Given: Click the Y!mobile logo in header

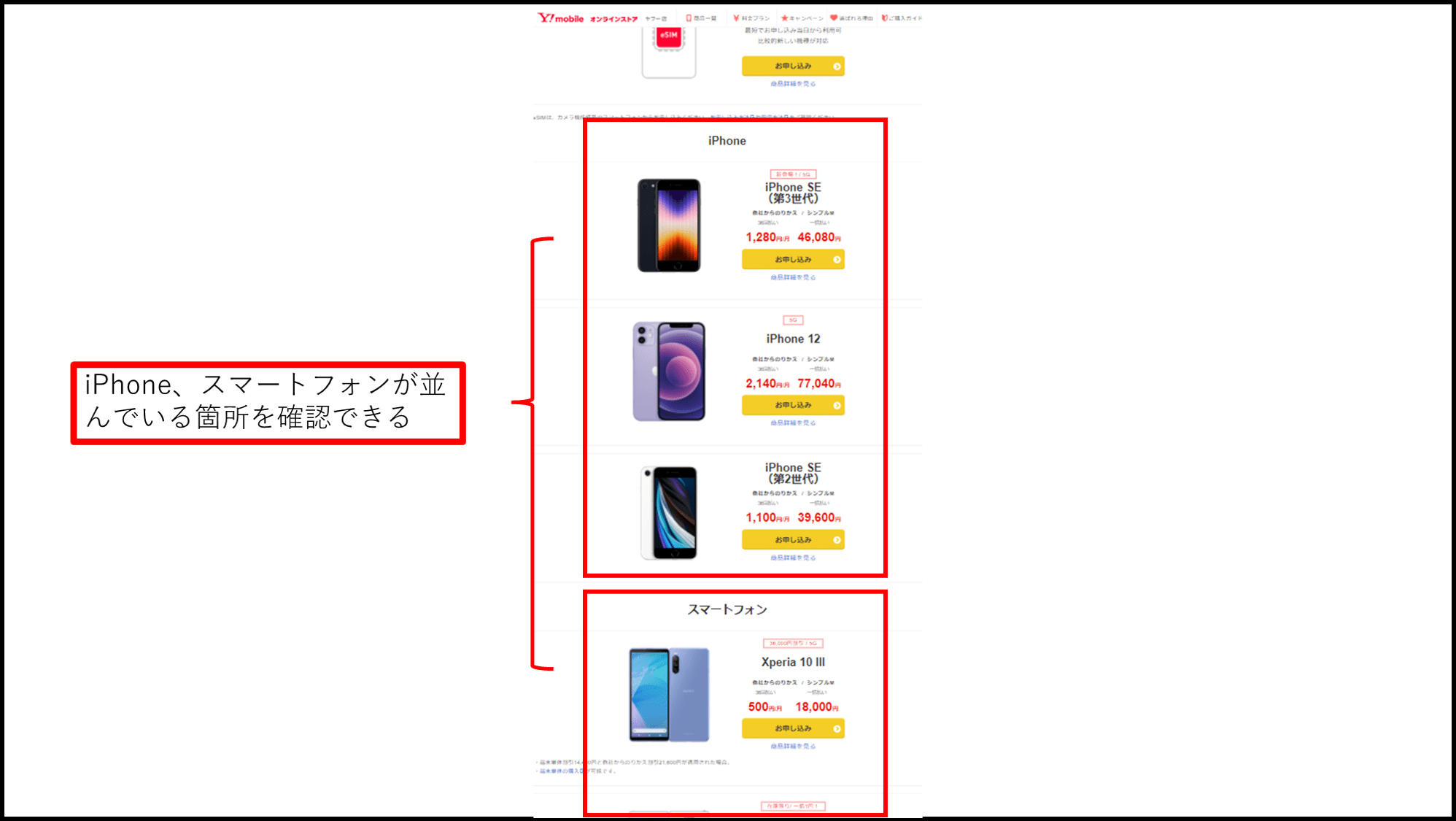Looking at the screenshot, I should click(560, 18).
